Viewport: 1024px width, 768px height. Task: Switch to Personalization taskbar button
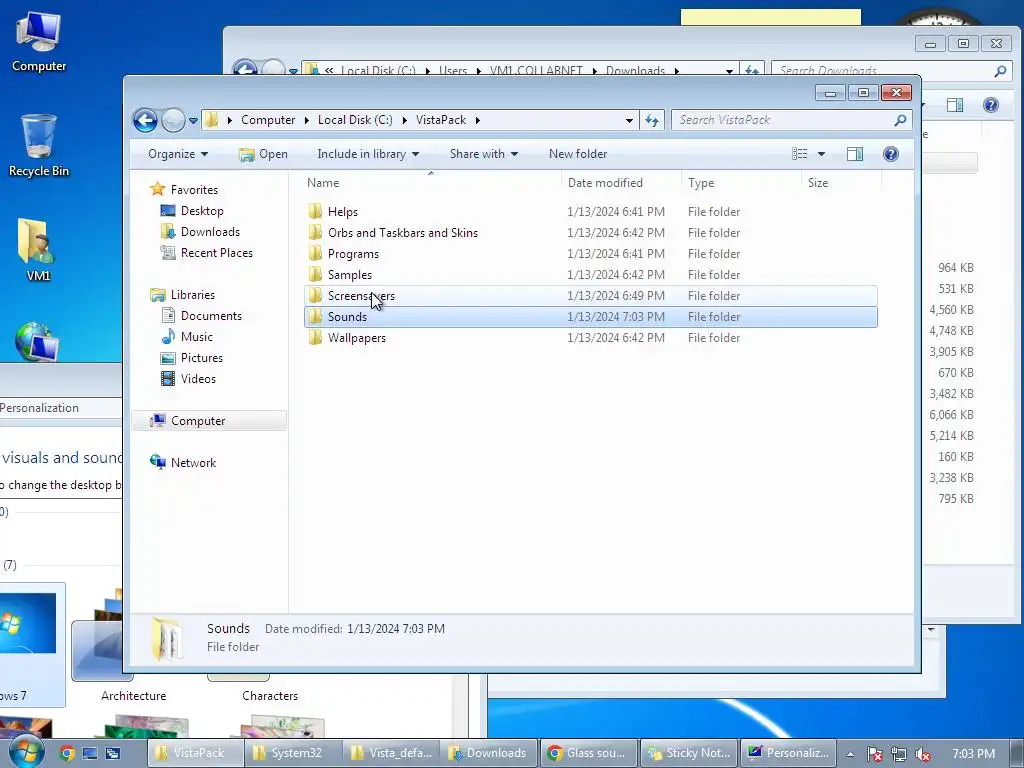(788, 753)
